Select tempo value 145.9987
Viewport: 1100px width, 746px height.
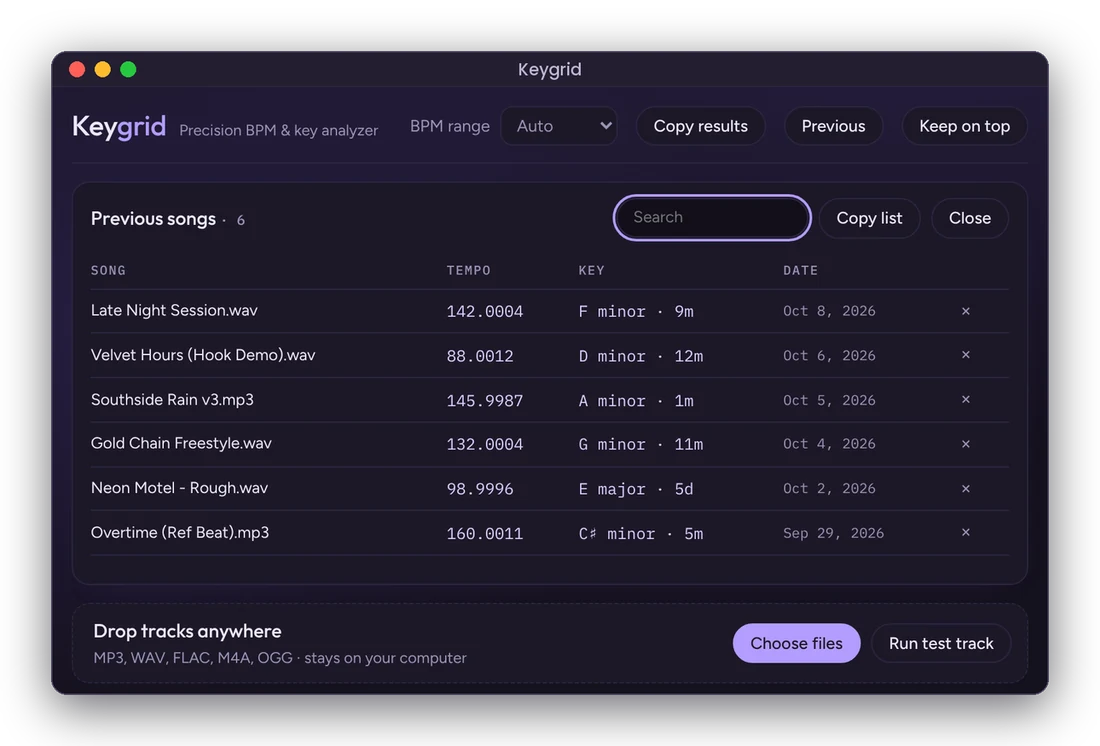(485, 401)
